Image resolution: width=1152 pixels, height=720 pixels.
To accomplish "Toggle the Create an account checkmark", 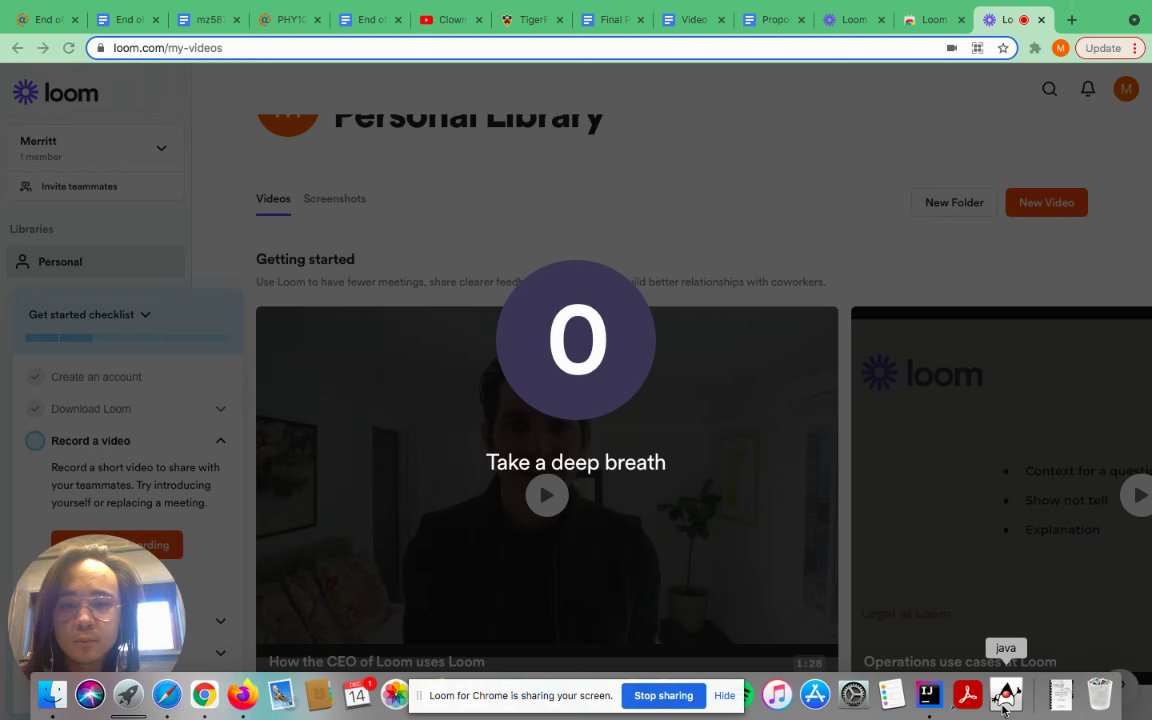I will pos(35,377).
